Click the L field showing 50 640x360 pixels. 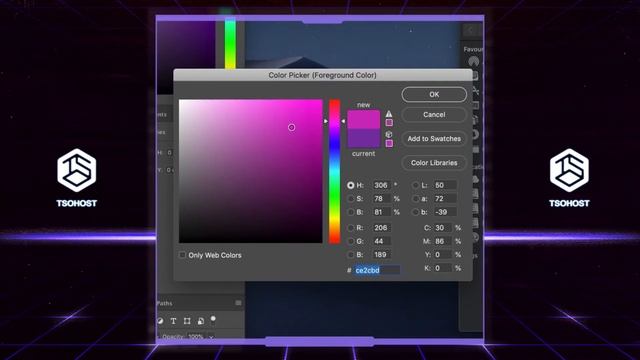tap(445, 185)
